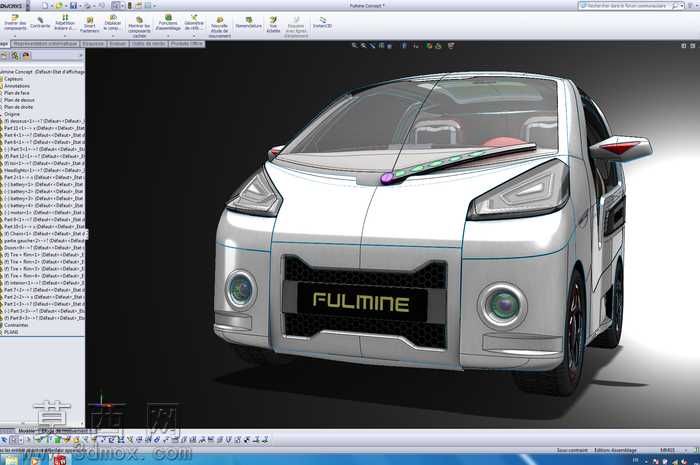
Task: Expand the feature tree panel chevron
Action: coord(81,56)
